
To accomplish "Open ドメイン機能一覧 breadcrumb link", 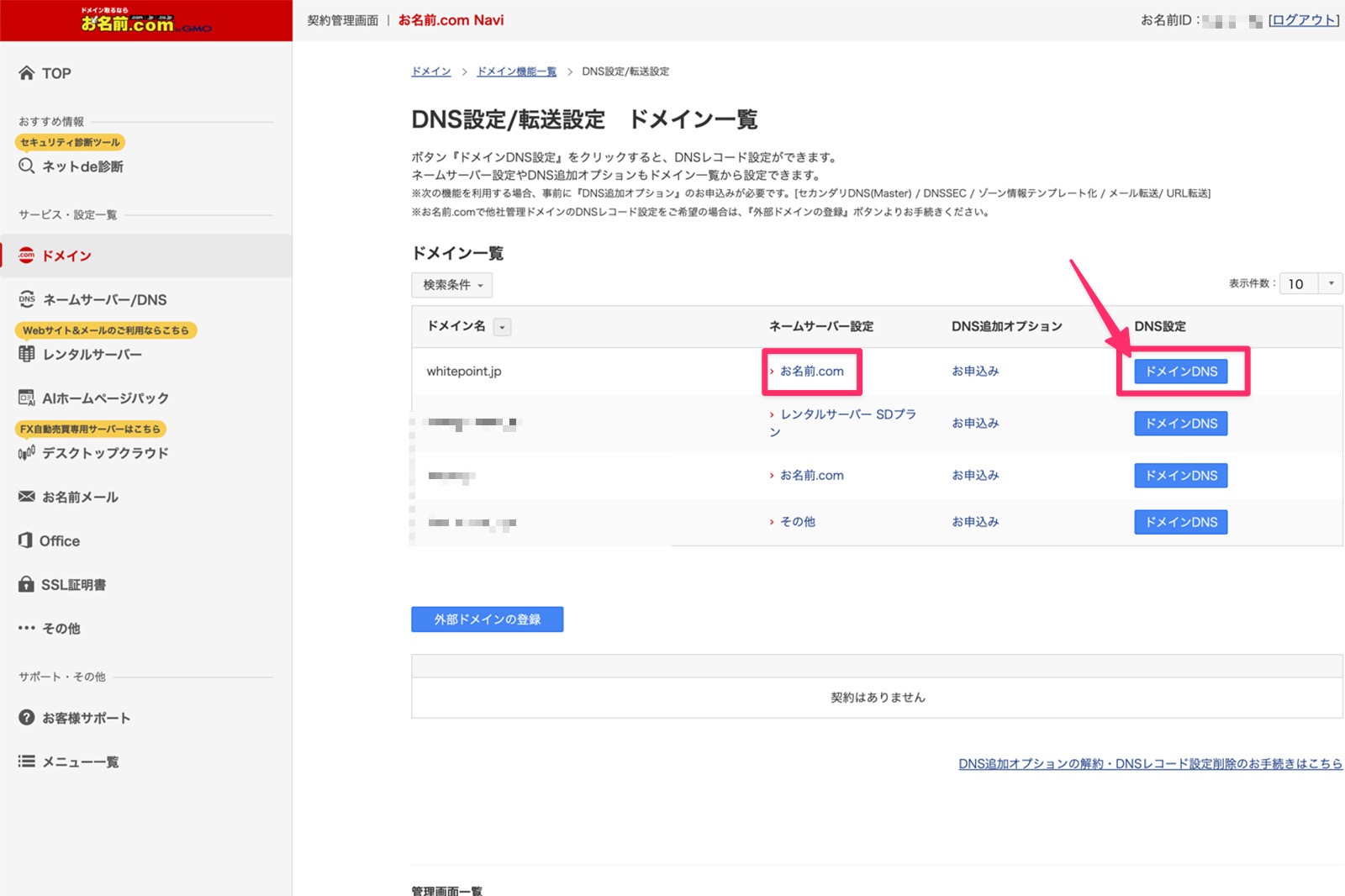I will pyautogui.click(x=516, y=71).
